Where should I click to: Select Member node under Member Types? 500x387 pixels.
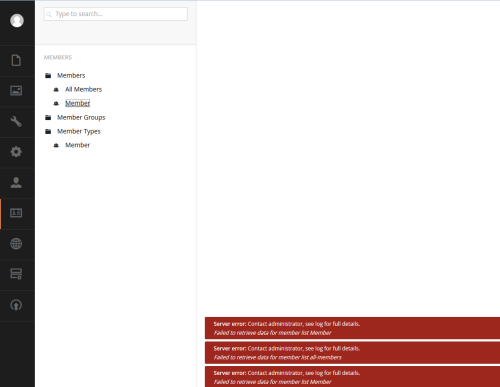[x=77, y=145]
